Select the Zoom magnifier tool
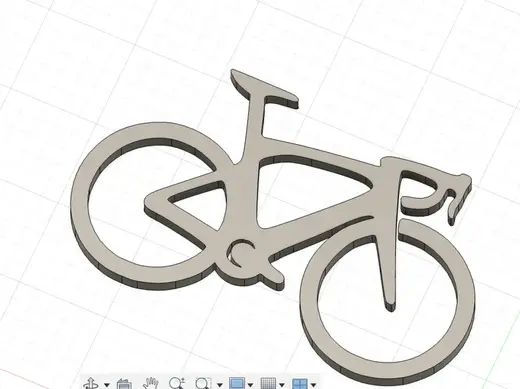Image resolution: width=520 pixels, height=389 pixels. click(177, 383)
